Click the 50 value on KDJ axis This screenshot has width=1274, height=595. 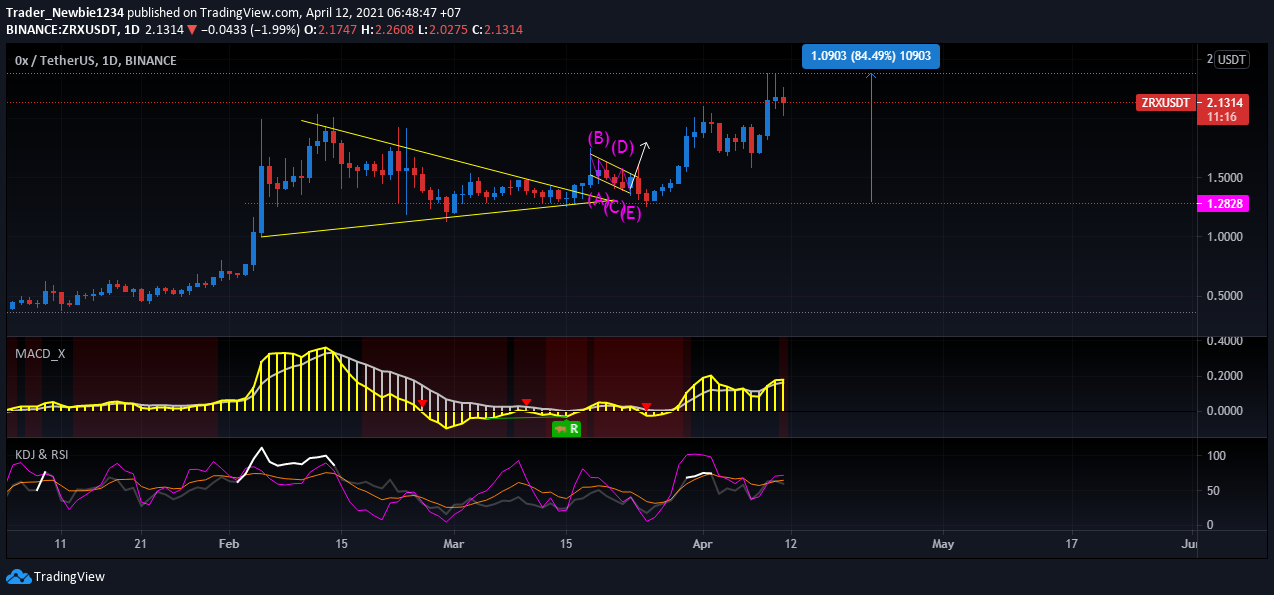(x=1214, y=491)
